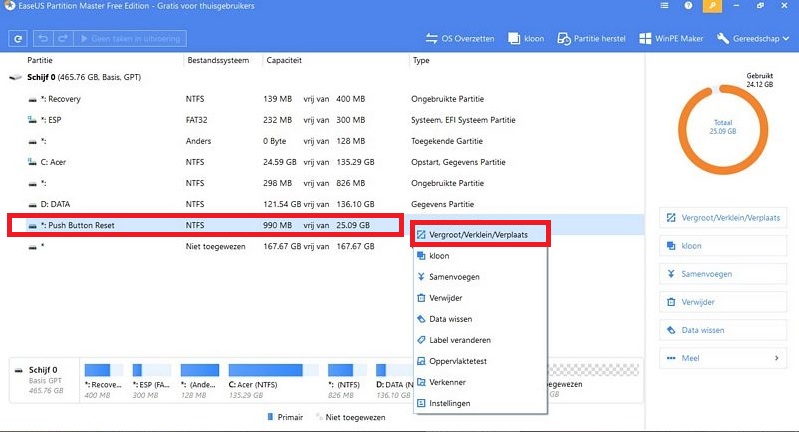Open the WinPE Maker tool

coord(671,39)
